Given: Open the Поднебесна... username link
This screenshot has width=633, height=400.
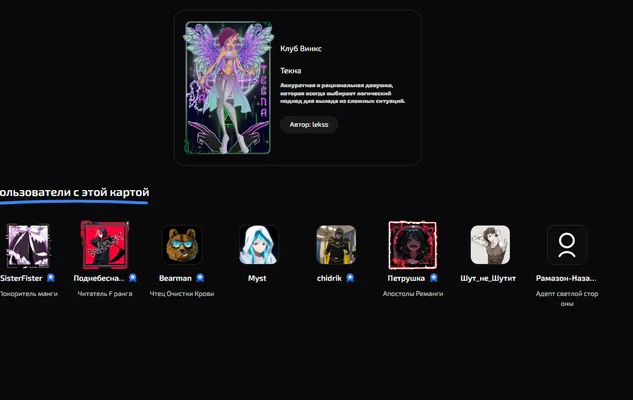Looking at the screenshot, I should coord(99,278).
